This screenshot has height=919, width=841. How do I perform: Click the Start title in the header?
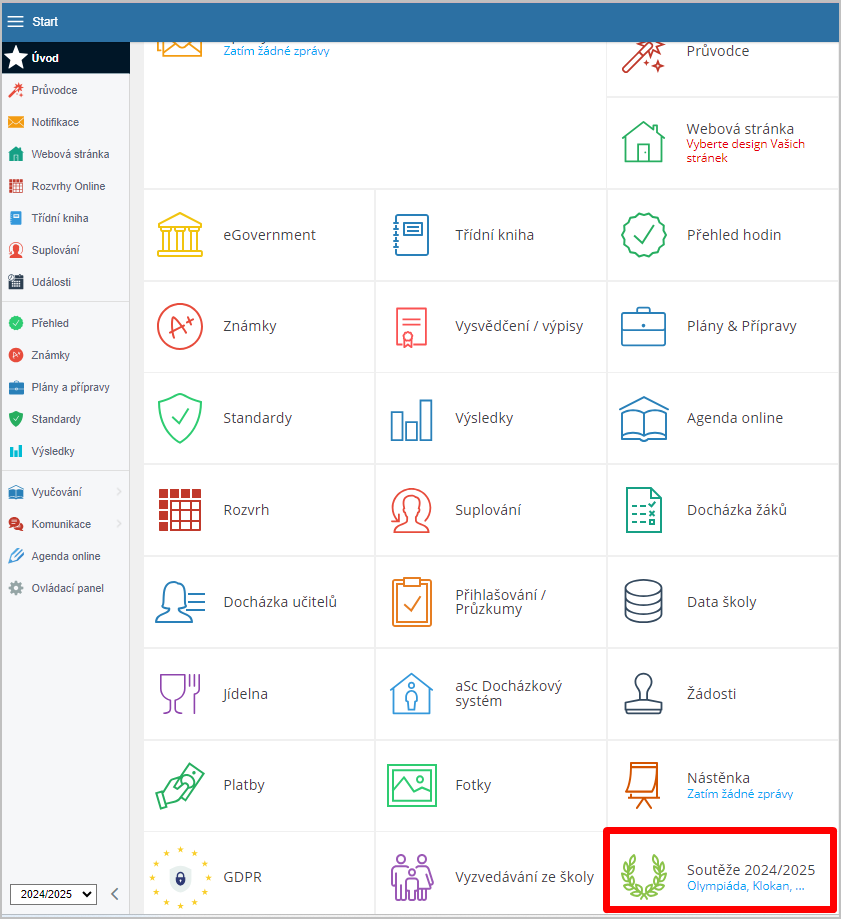pos(45,22)
